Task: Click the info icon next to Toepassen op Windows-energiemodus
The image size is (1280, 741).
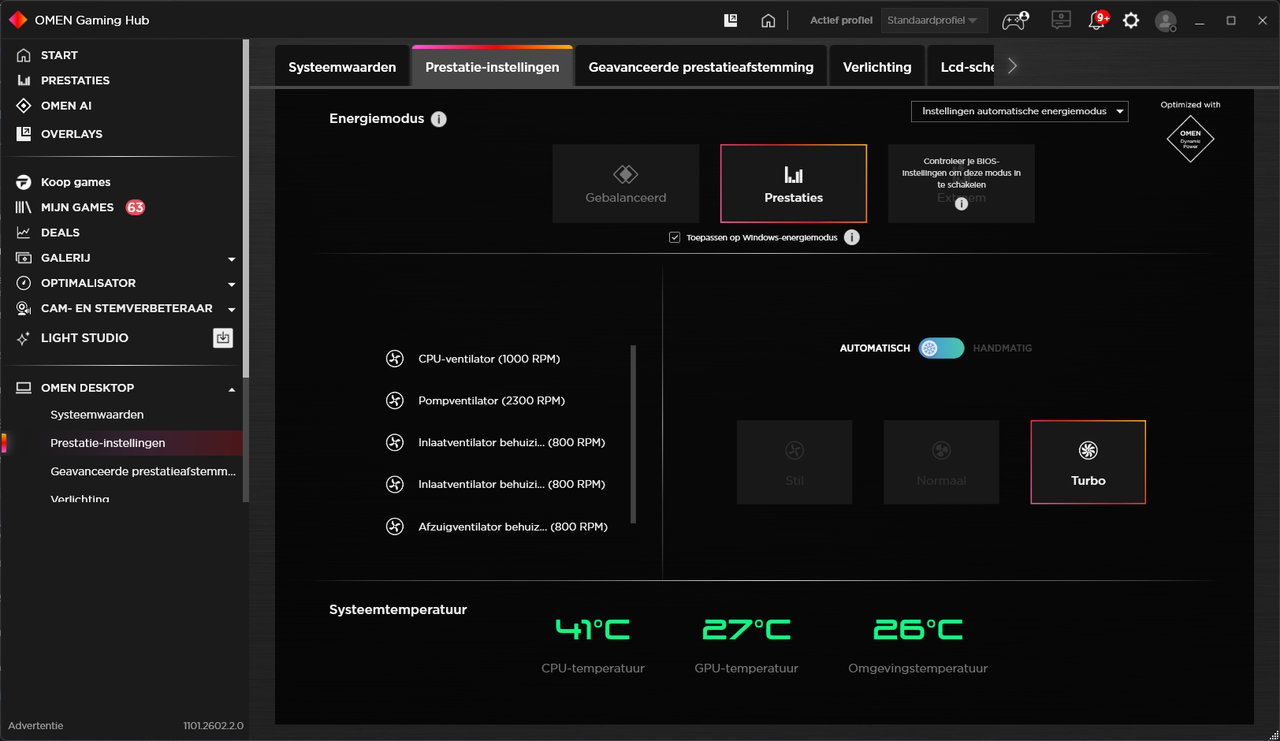Action: tap(852, 237)
